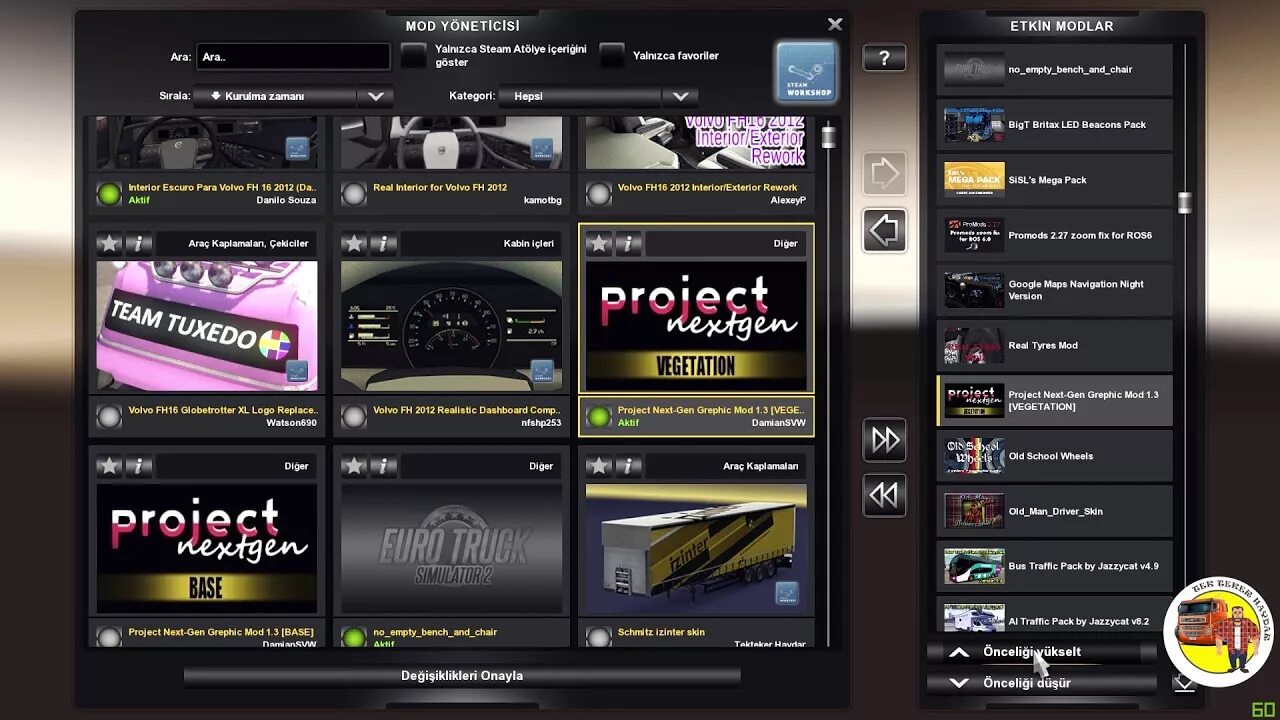
Task: Select 'Google Maps Navigation Night Version' entry
Action: [1055, 290]
